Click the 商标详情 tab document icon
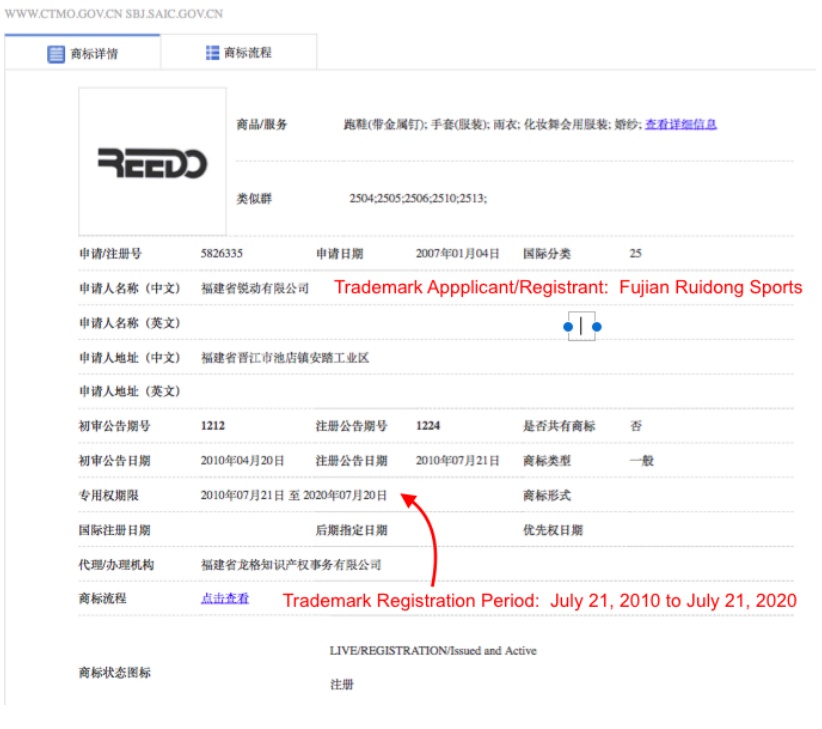This screenshot has height=729, width=822. click(57, 54)
